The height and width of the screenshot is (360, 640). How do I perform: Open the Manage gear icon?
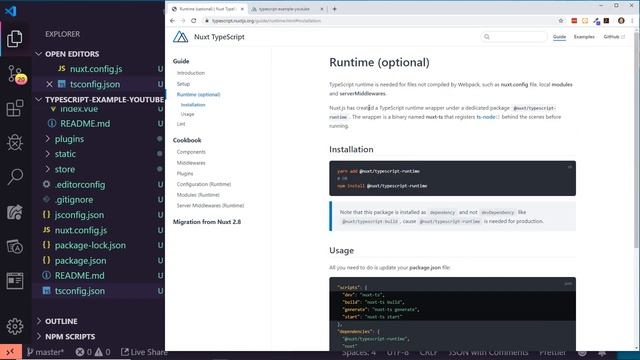15,326
